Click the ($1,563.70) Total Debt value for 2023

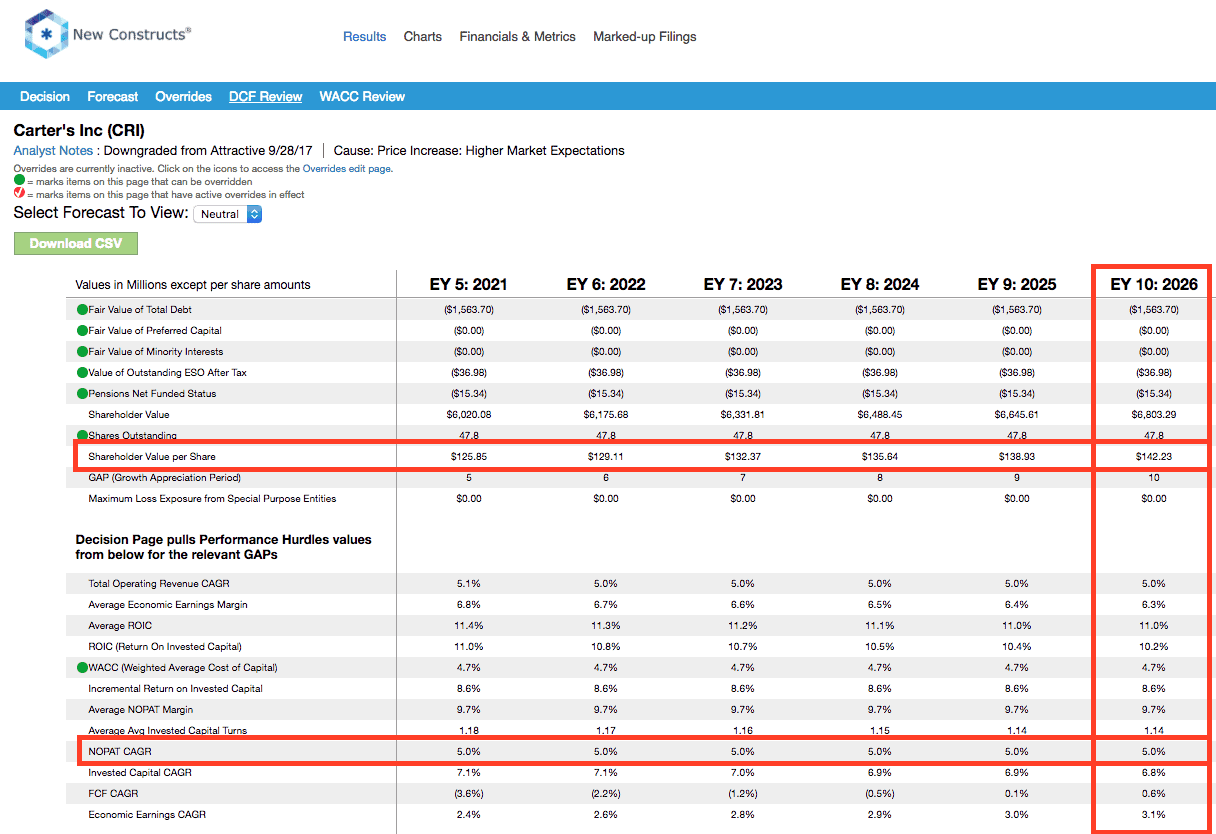click(742, 310)
